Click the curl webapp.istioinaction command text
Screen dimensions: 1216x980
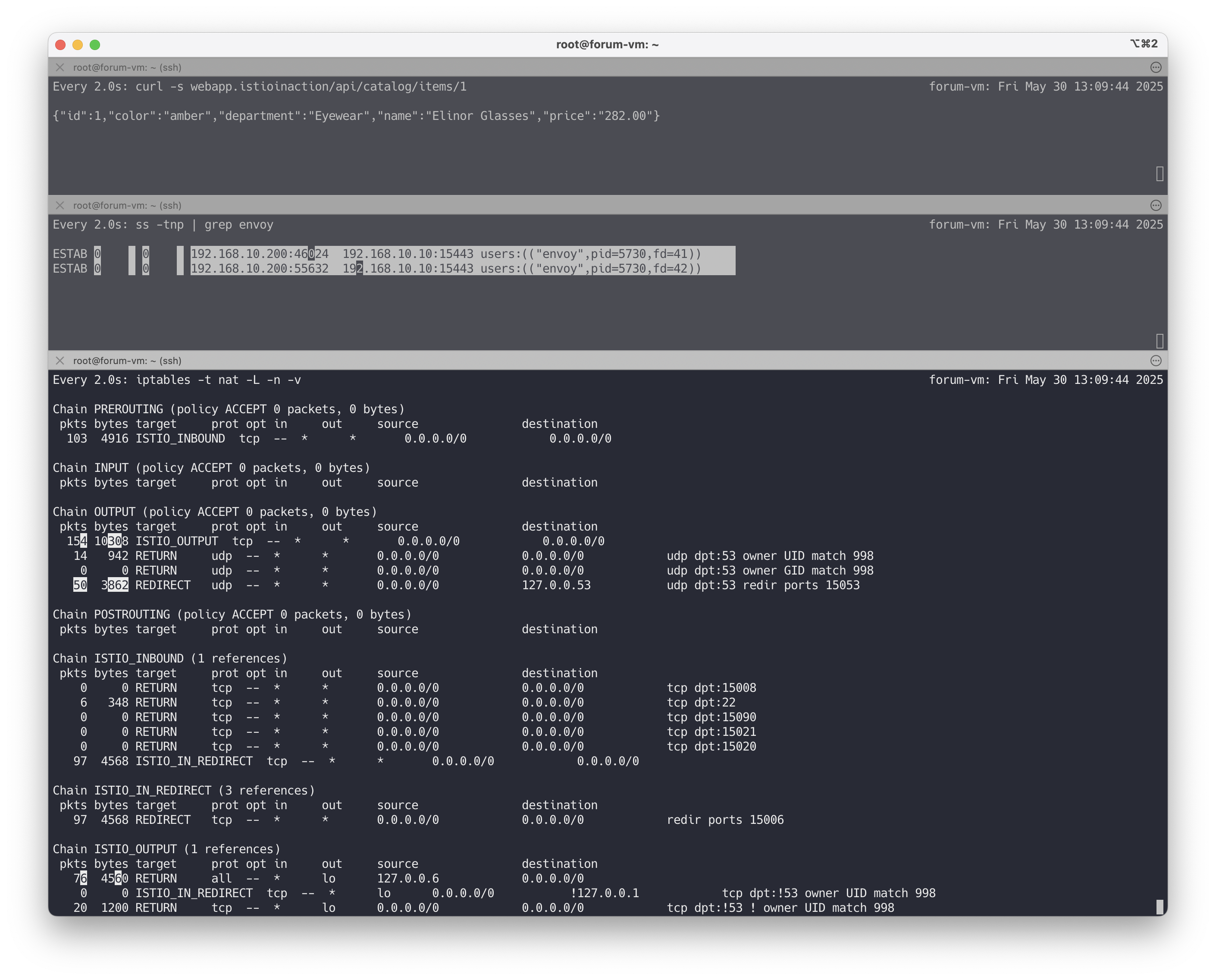click(x=301, y=87)
